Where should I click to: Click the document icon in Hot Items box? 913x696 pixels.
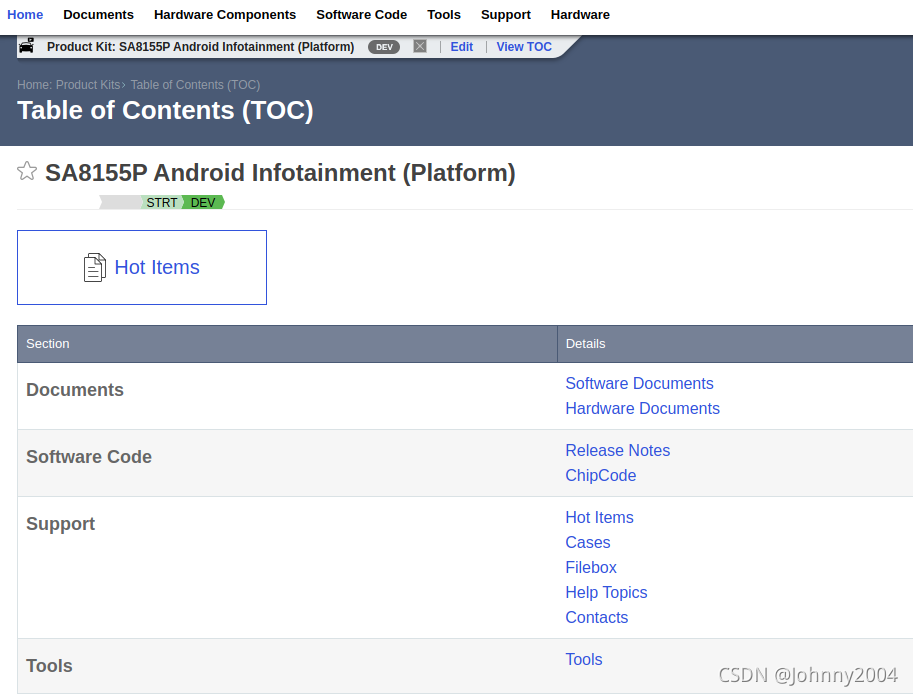pyautogui.click(x=94, y=267)
